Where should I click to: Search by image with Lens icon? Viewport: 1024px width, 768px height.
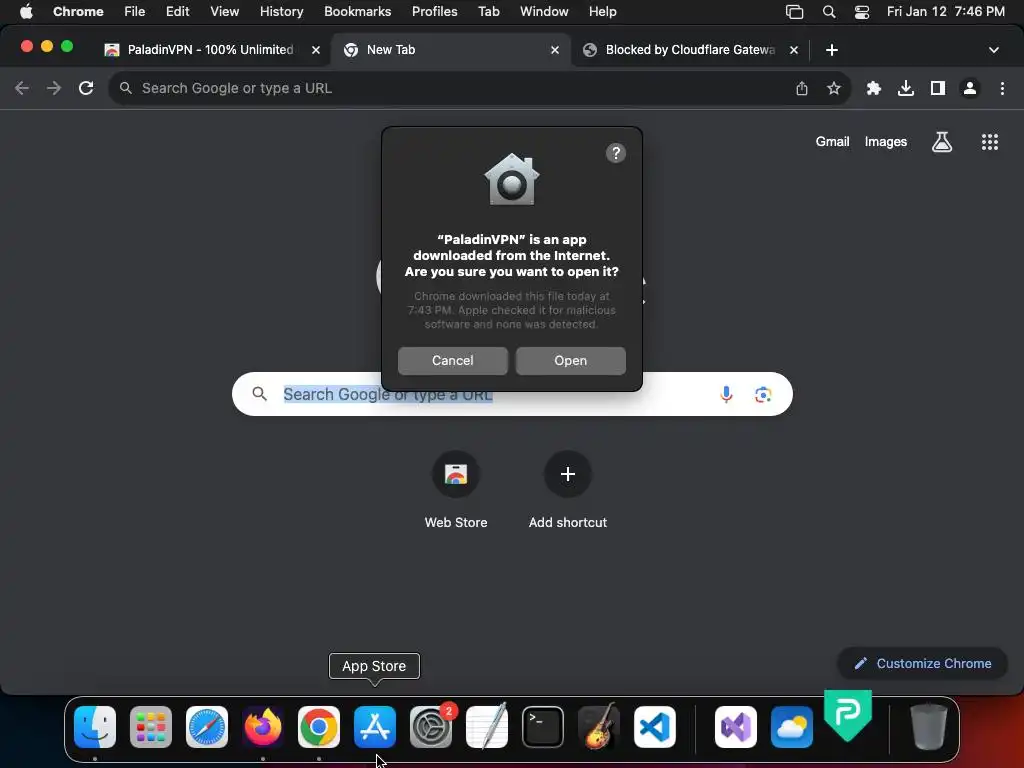pyautogui.click(x=763, y=394)
